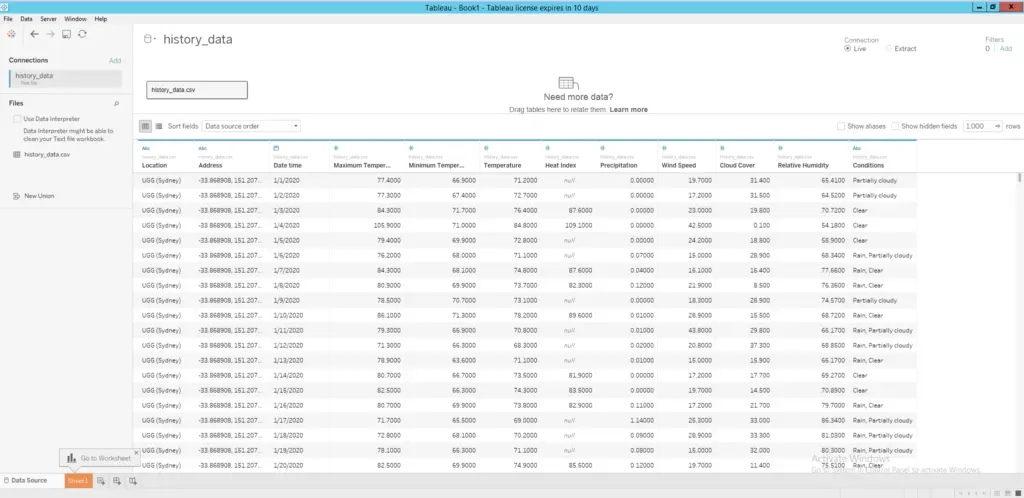Switch to the Sheet1 tab
Viewport: 1024px width, 498px height.
(78, 481)
